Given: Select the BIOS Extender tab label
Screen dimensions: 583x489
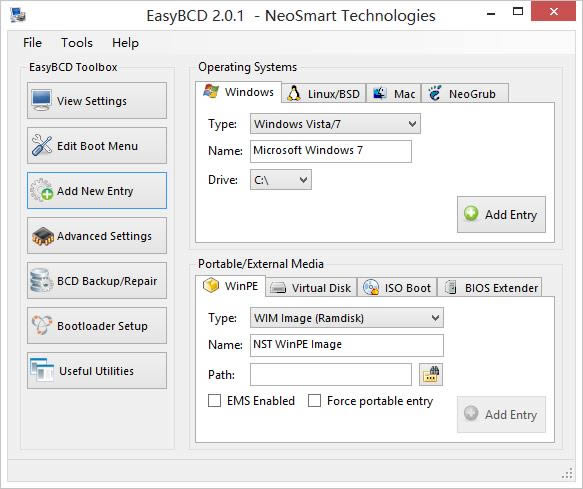Looking at the screenshot, I should tap(502, 288).
